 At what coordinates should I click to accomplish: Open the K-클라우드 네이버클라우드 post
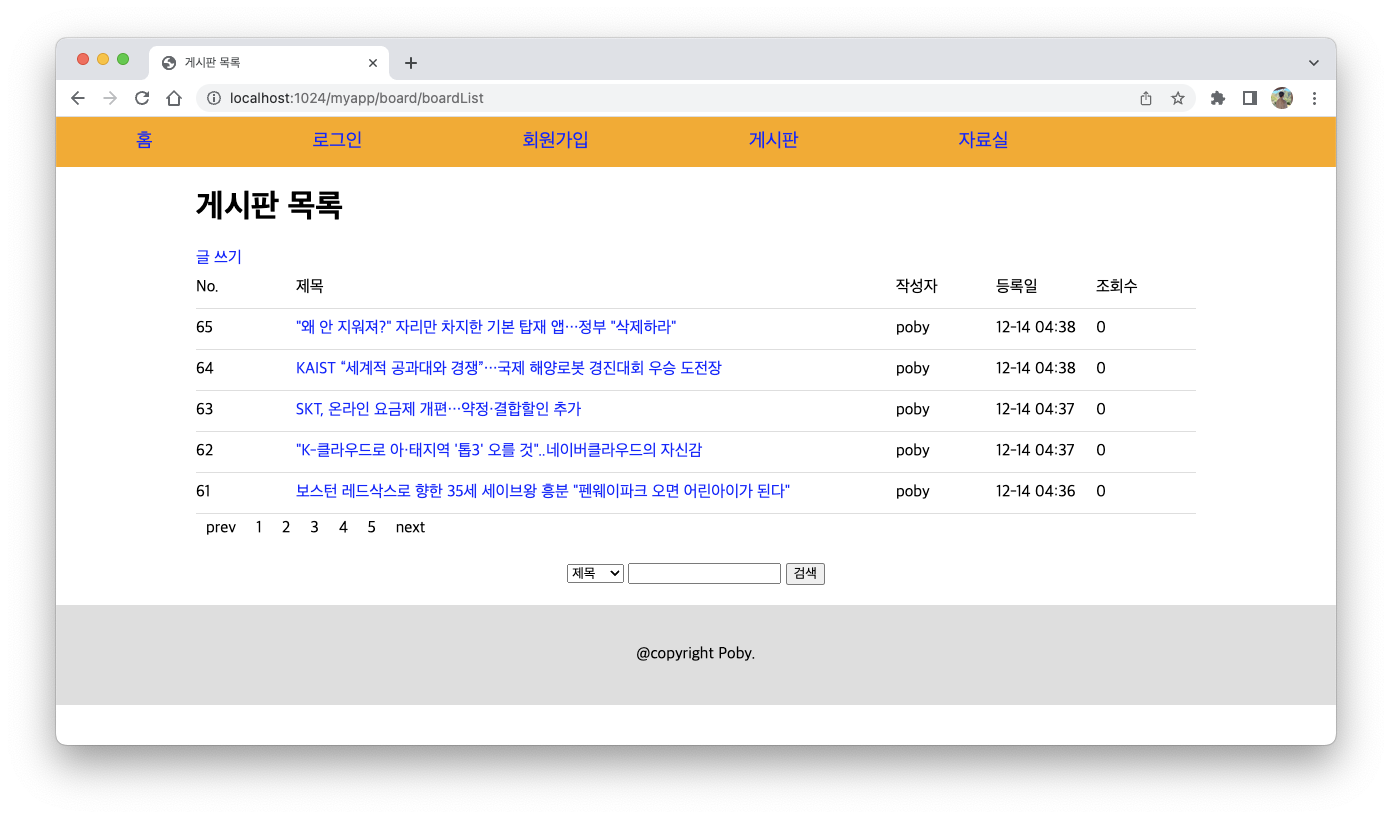[499, 450]
